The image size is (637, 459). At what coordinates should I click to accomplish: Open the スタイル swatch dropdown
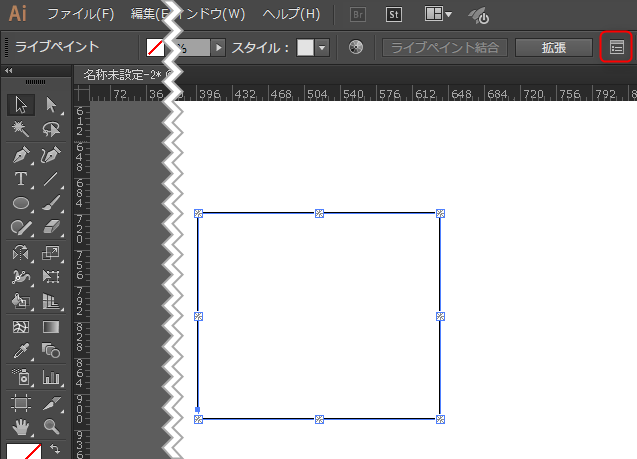322,48
